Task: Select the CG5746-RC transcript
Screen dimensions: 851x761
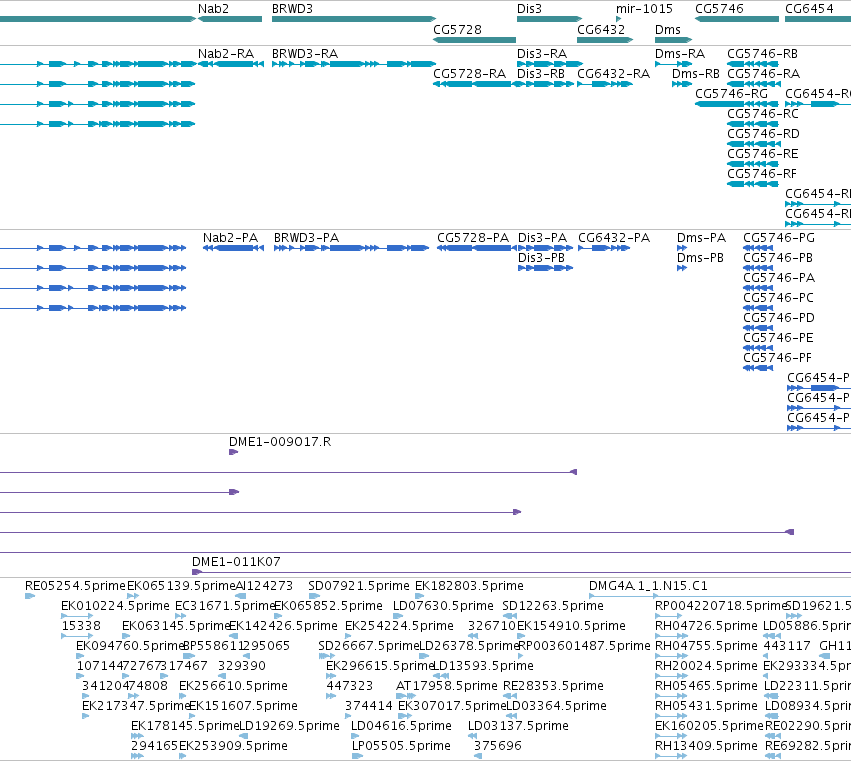Action: tap(753, 124)
